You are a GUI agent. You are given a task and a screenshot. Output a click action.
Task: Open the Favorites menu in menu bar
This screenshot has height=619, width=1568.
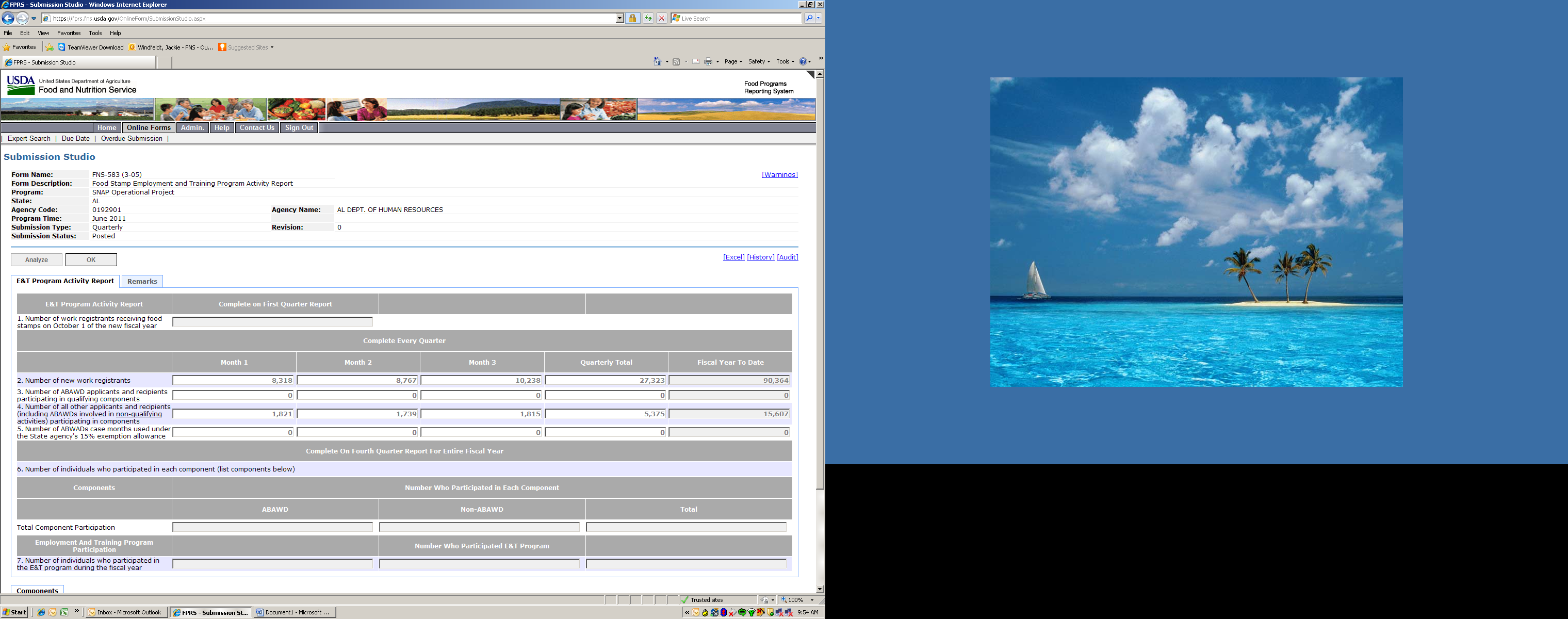coord(69,33)
